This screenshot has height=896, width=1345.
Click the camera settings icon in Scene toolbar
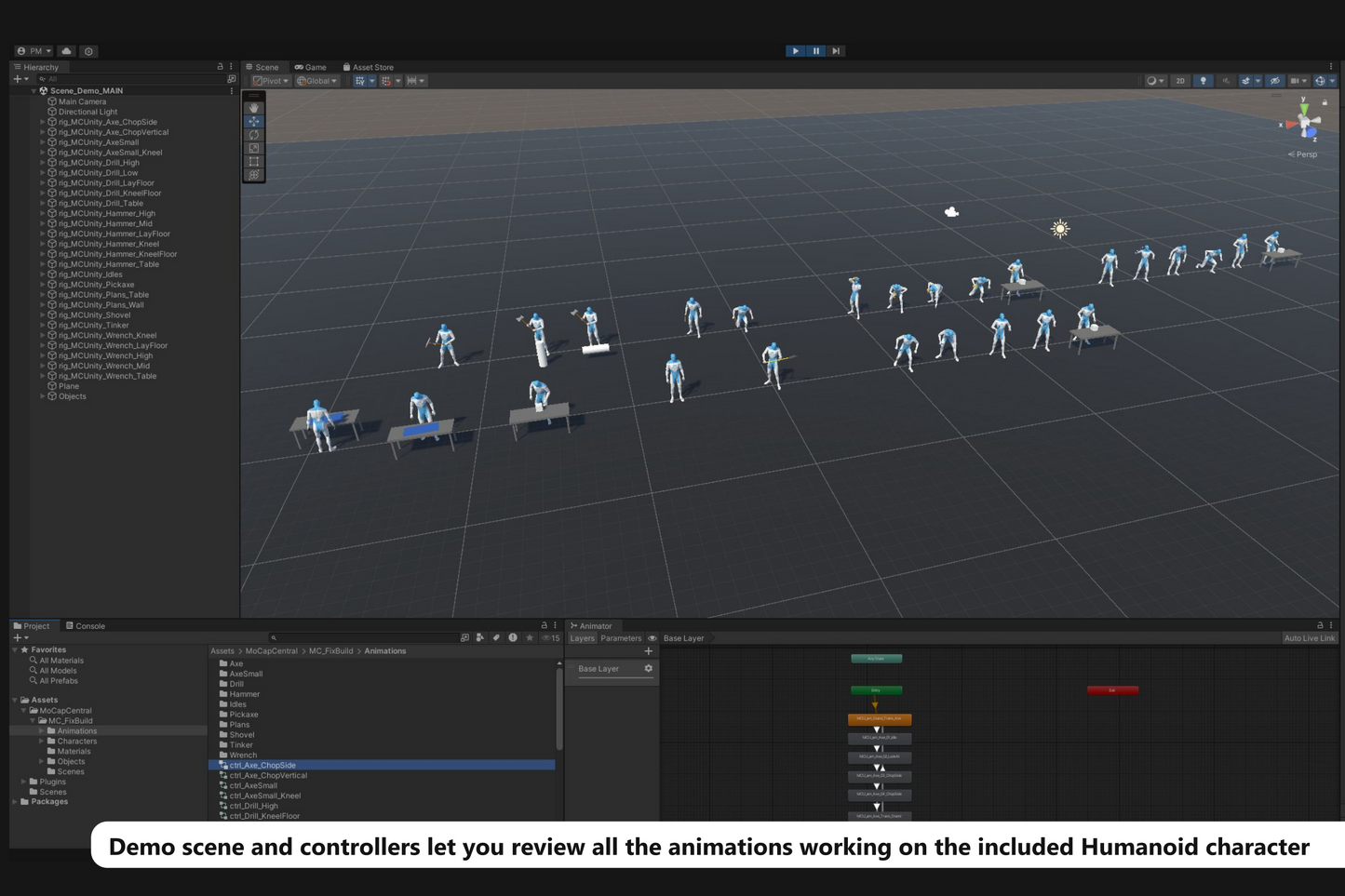pos(1297,81)
